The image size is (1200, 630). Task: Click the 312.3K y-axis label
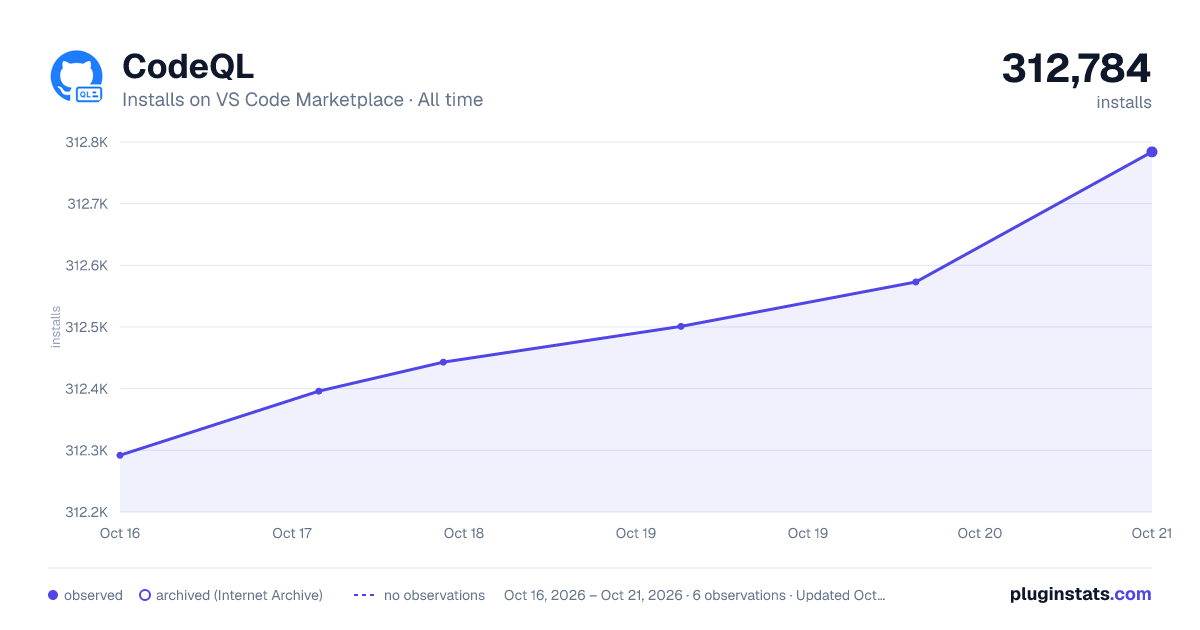click(87, 451)
